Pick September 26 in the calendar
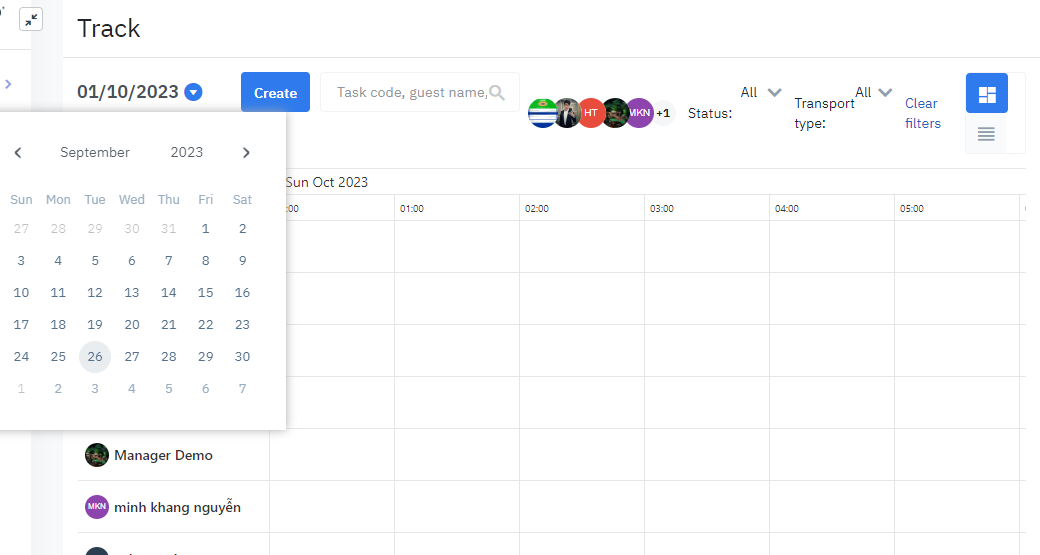 95,357
